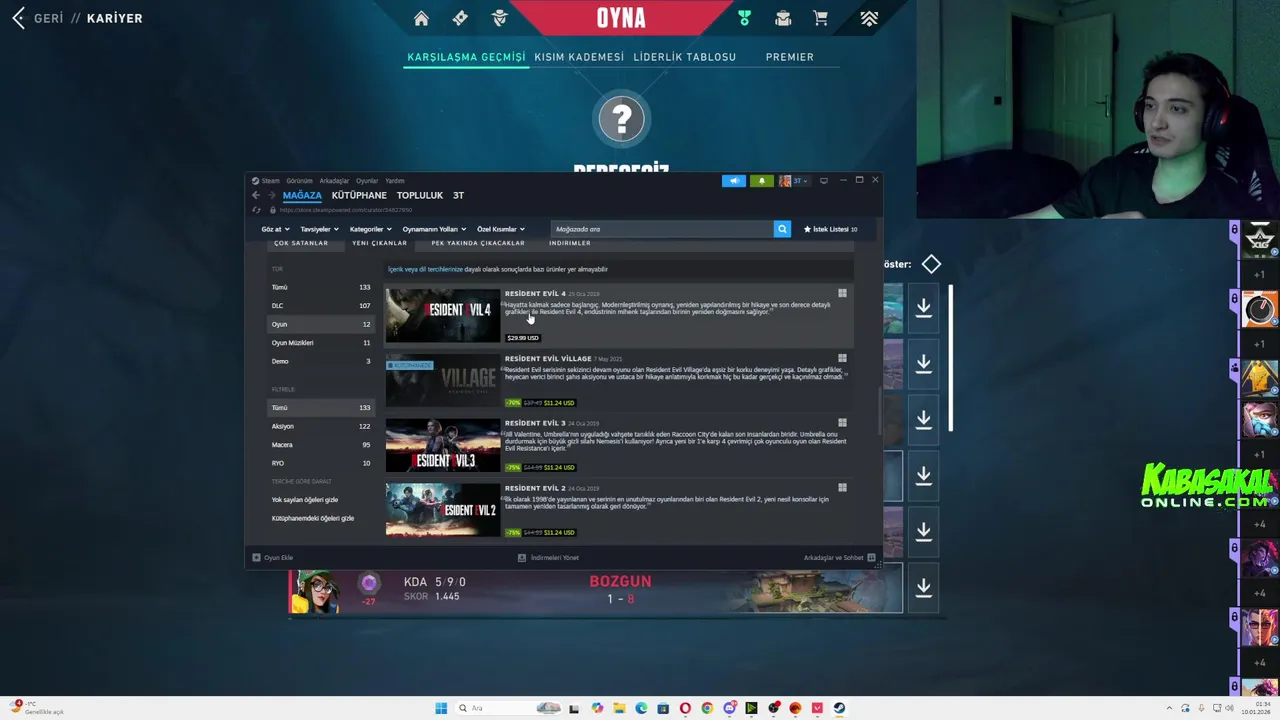Image resolution: width=1280 pixels, height=720 pixels.
Task: Open the Resident Evil Village title link
Action: tap(548, 358)
